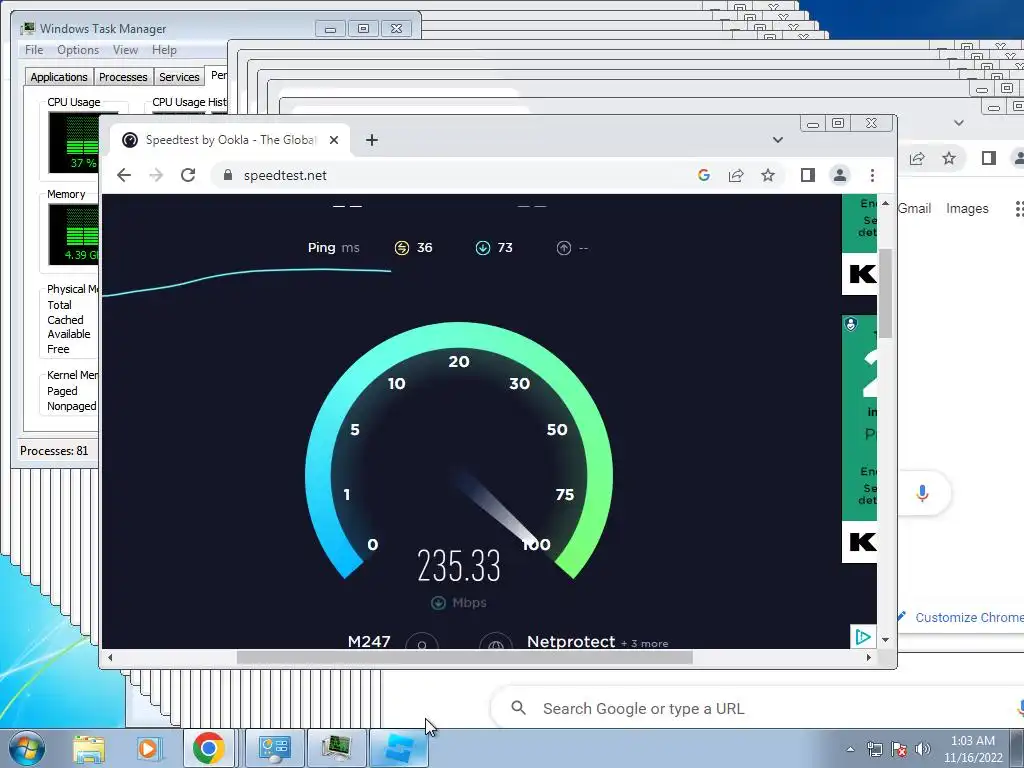Go back in the Speedtest browser window
1024x768 pixels.
pyautogui.click(x=124, y=175)
